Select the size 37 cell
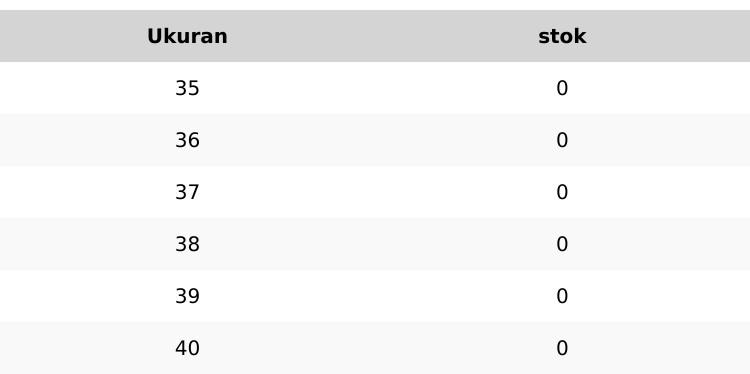Viewport: 750px width, 374px height. pos(187,192)
